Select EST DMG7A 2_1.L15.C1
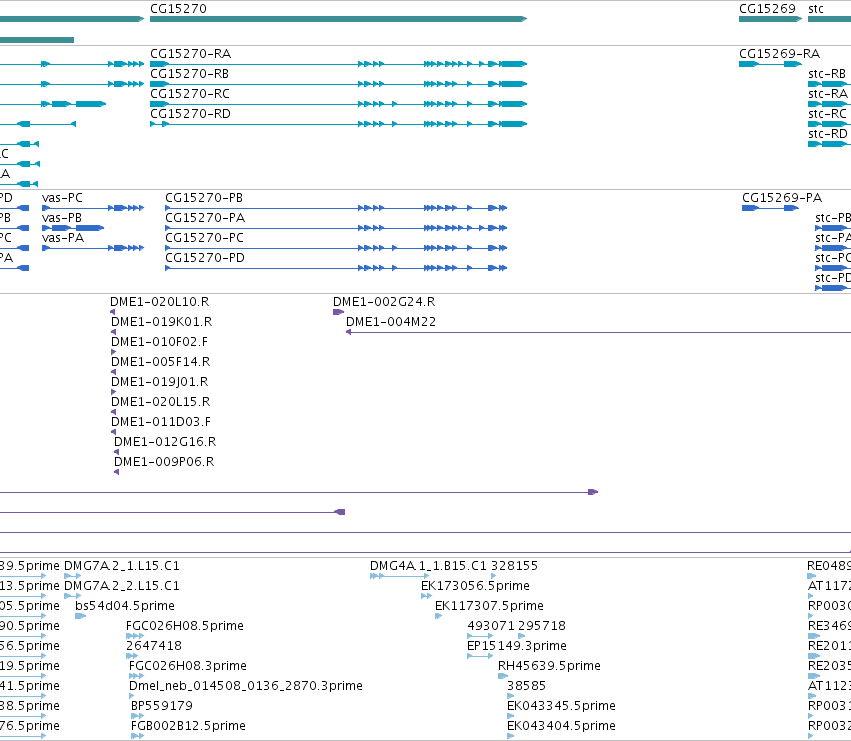This screenshot has width=851, height=741. (x=122, y=566)
